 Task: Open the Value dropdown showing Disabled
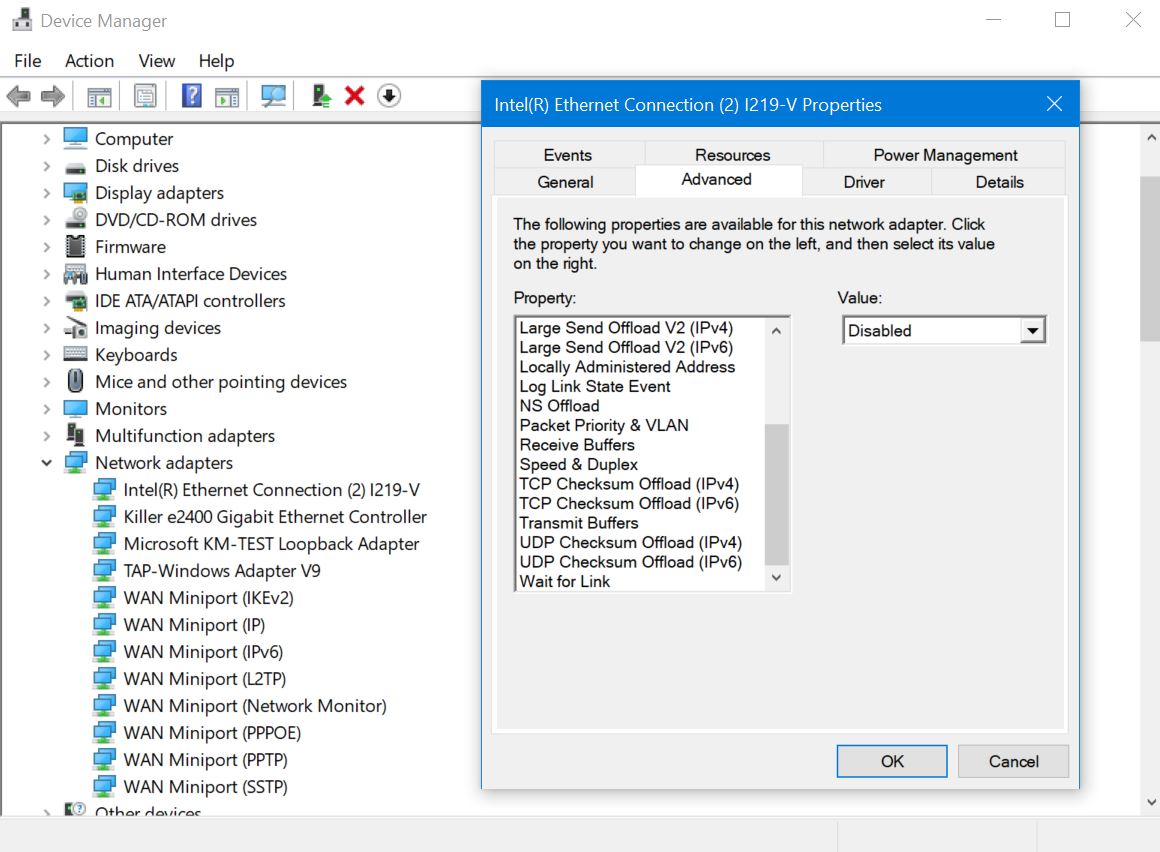pyautogui.click(x=1033, y=331)
